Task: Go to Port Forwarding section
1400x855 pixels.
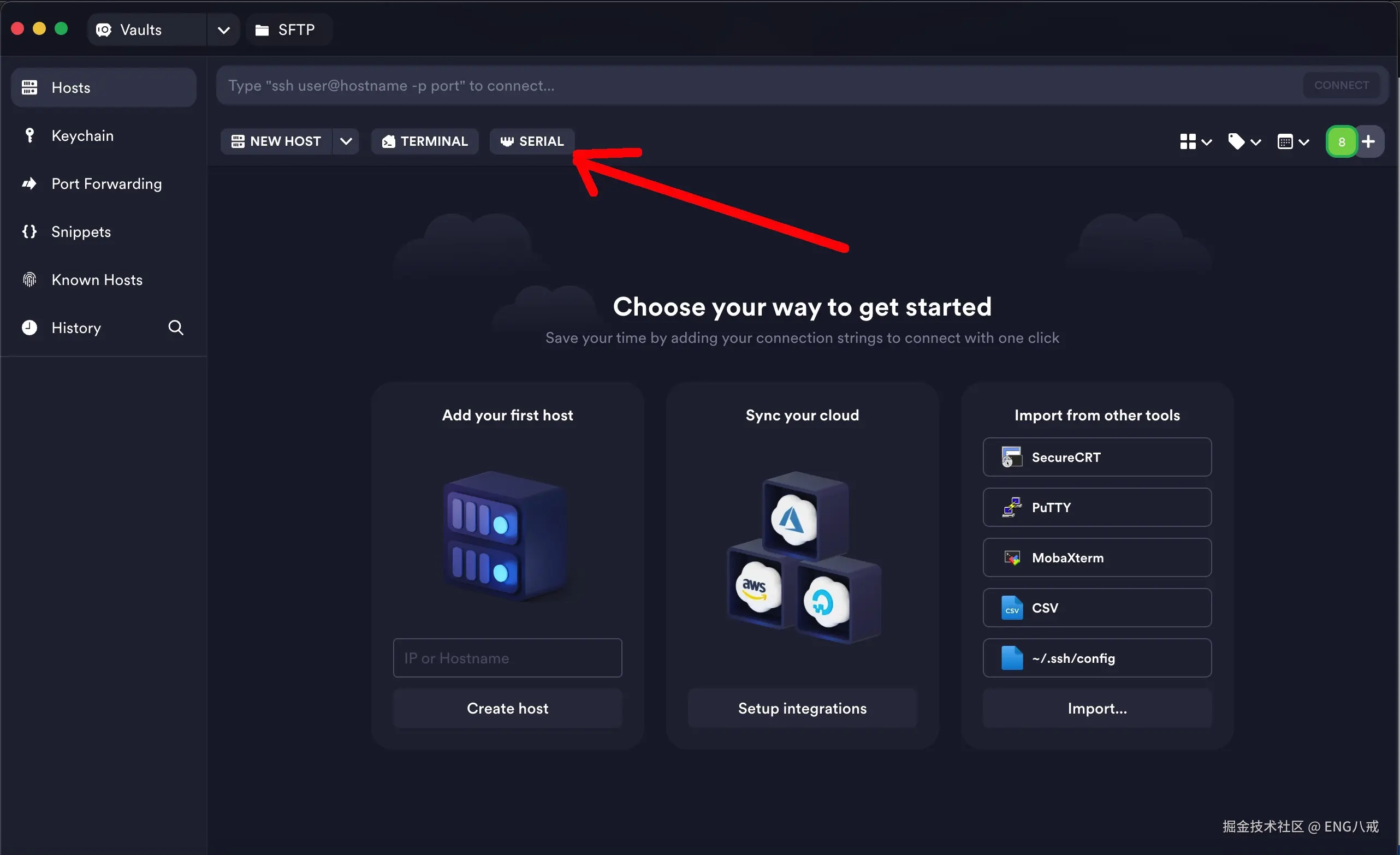Action: click(103, 183)
